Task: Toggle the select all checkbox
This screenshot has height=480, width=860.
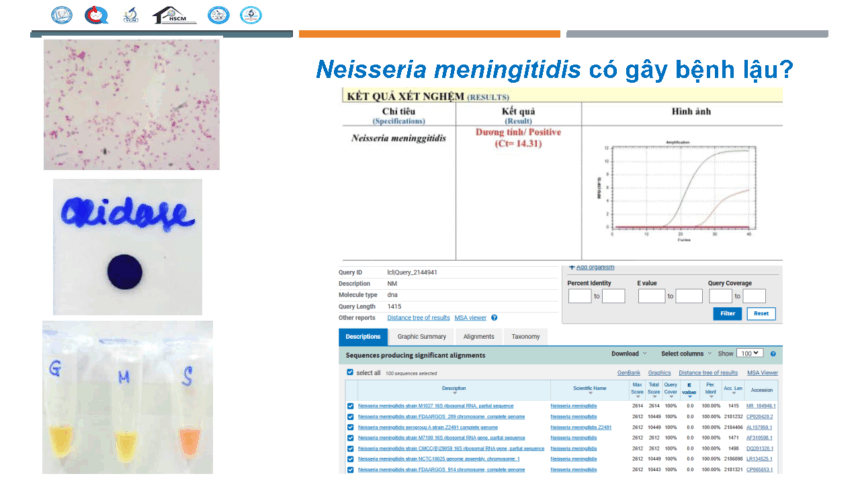Action: click(349, 372)
